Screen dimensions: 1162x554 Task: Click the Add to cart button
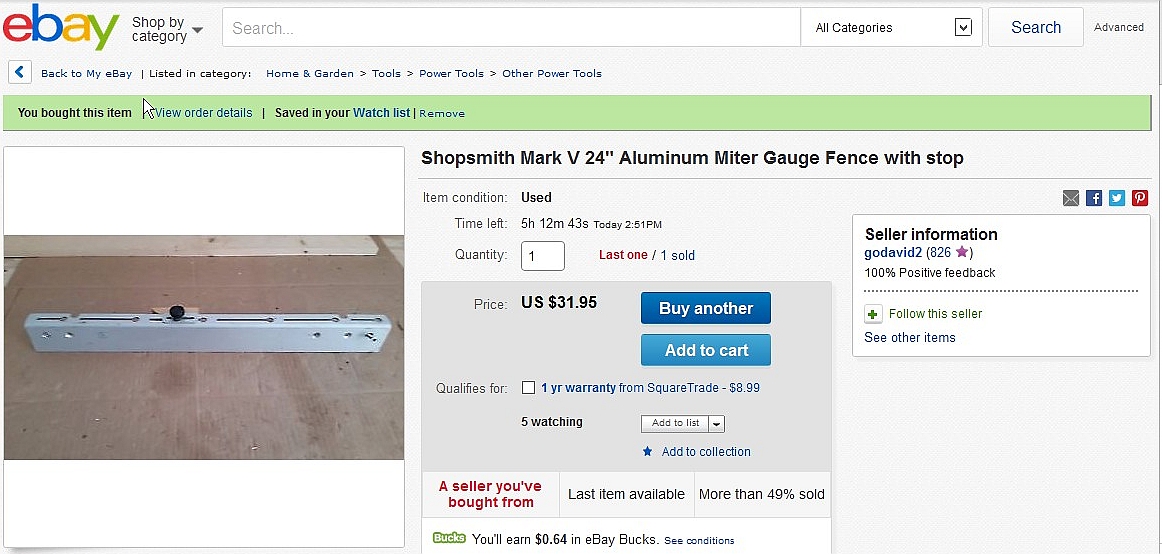(706, 350)
